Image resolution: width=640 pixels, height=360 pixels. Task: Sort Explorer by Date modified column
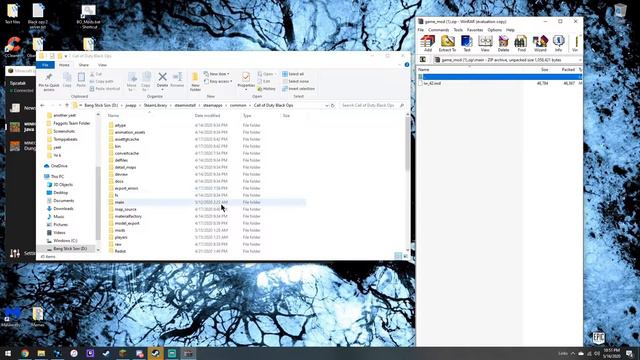coord(207,116)
